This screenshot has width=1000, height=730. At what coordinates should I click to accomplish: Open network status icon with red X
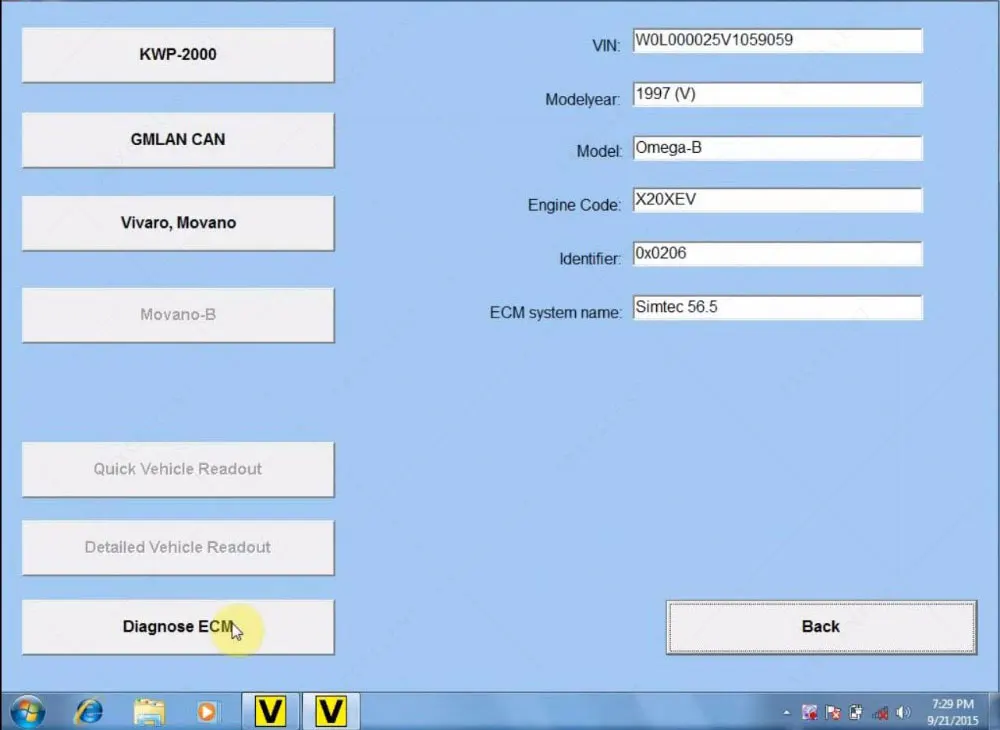880,713
